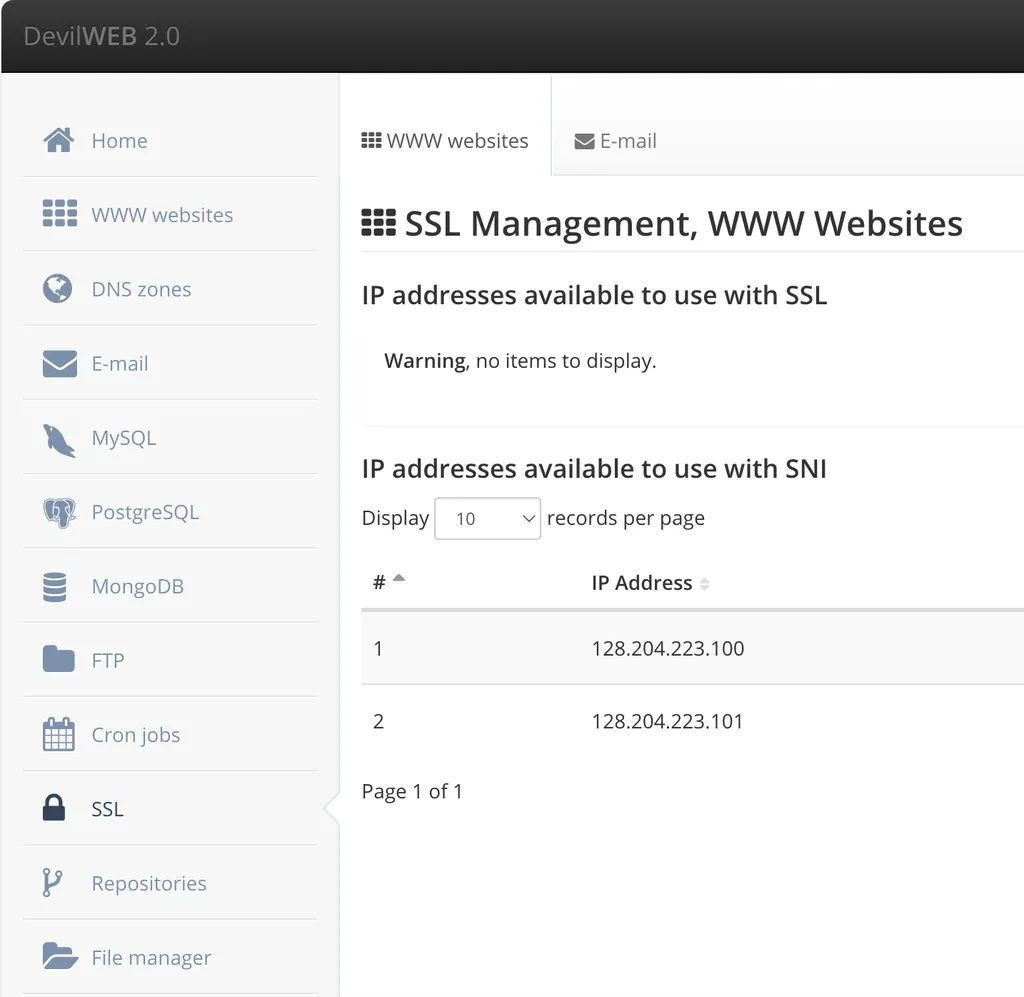Viewport: 1024px width, 997px height.
Task: Go to E-mail in the sidebar
Action: pos(120,364)
